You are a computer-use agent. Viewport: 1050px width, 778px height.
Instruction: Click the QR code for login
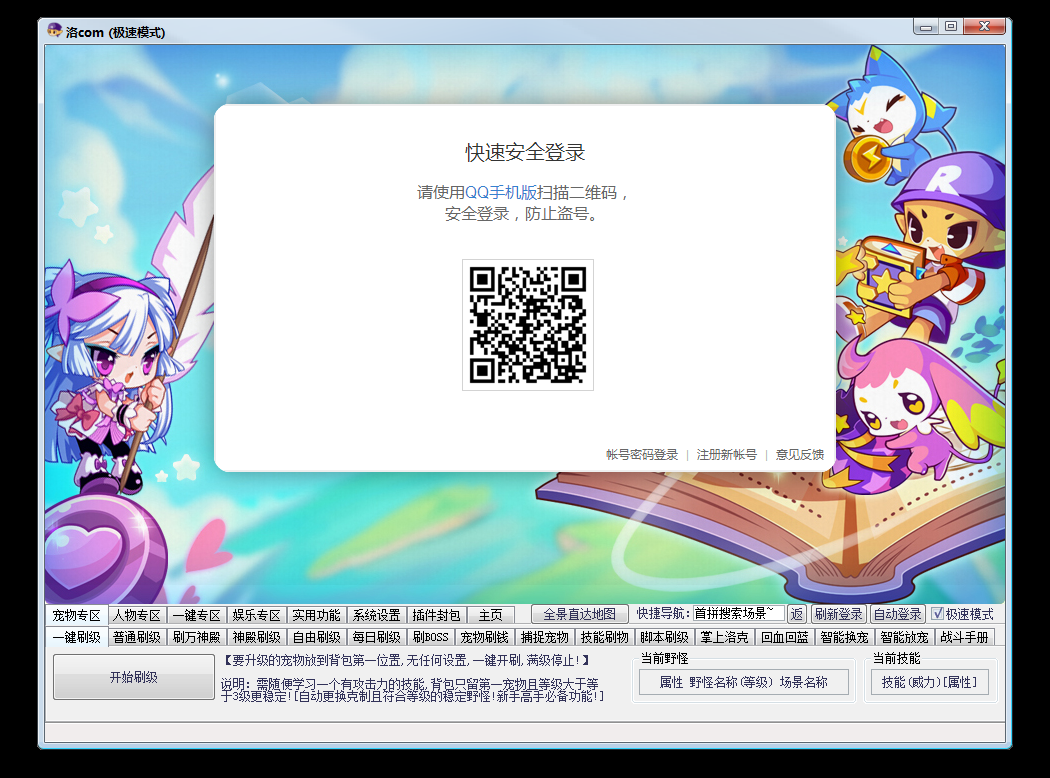[528, 325]
